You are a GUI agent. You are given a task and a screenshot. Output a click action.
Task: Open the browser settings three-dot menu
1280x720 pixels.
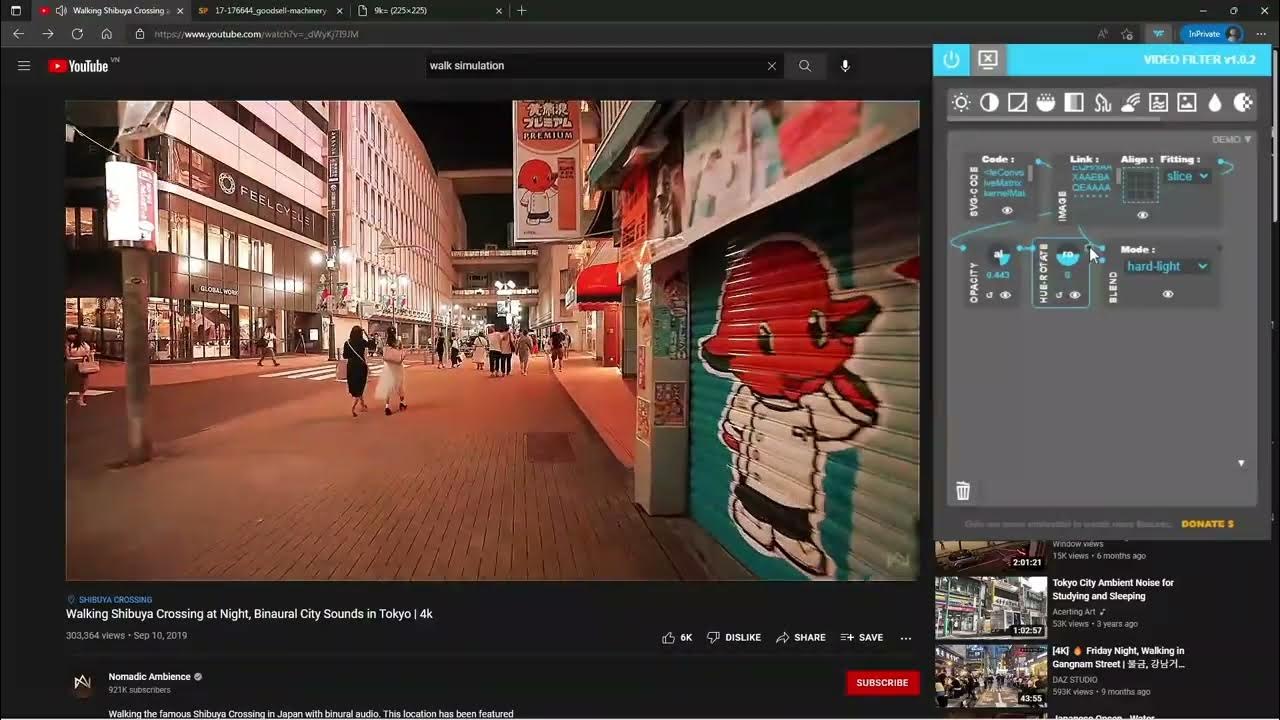[x=1260, y=34]
